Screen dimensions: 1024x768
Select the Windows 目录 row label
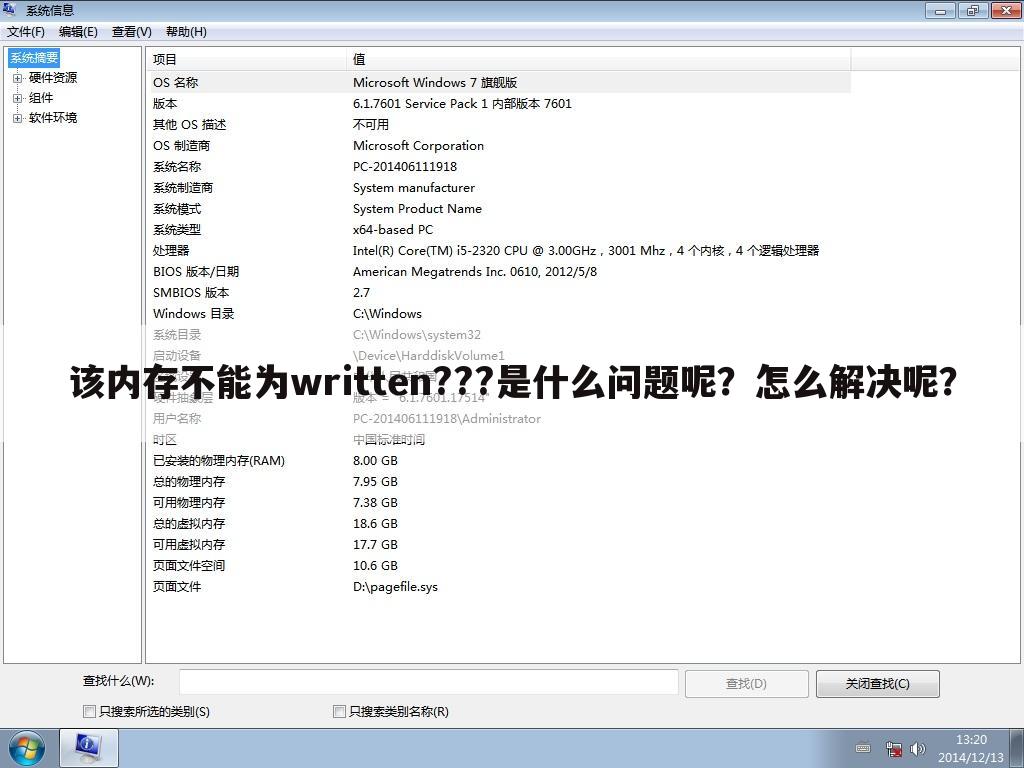[x=193, y=313]
